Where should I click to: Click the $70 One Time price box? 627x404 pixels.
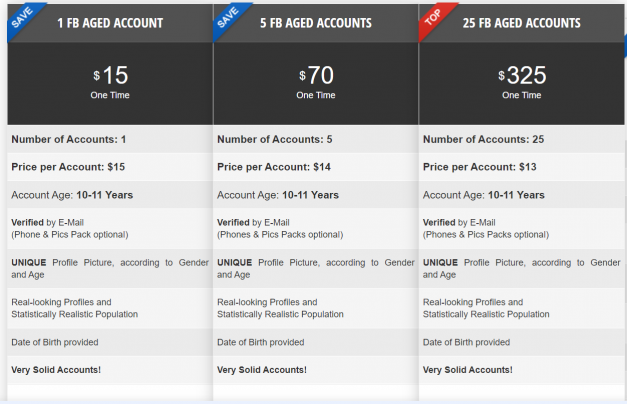click(316, 84)
